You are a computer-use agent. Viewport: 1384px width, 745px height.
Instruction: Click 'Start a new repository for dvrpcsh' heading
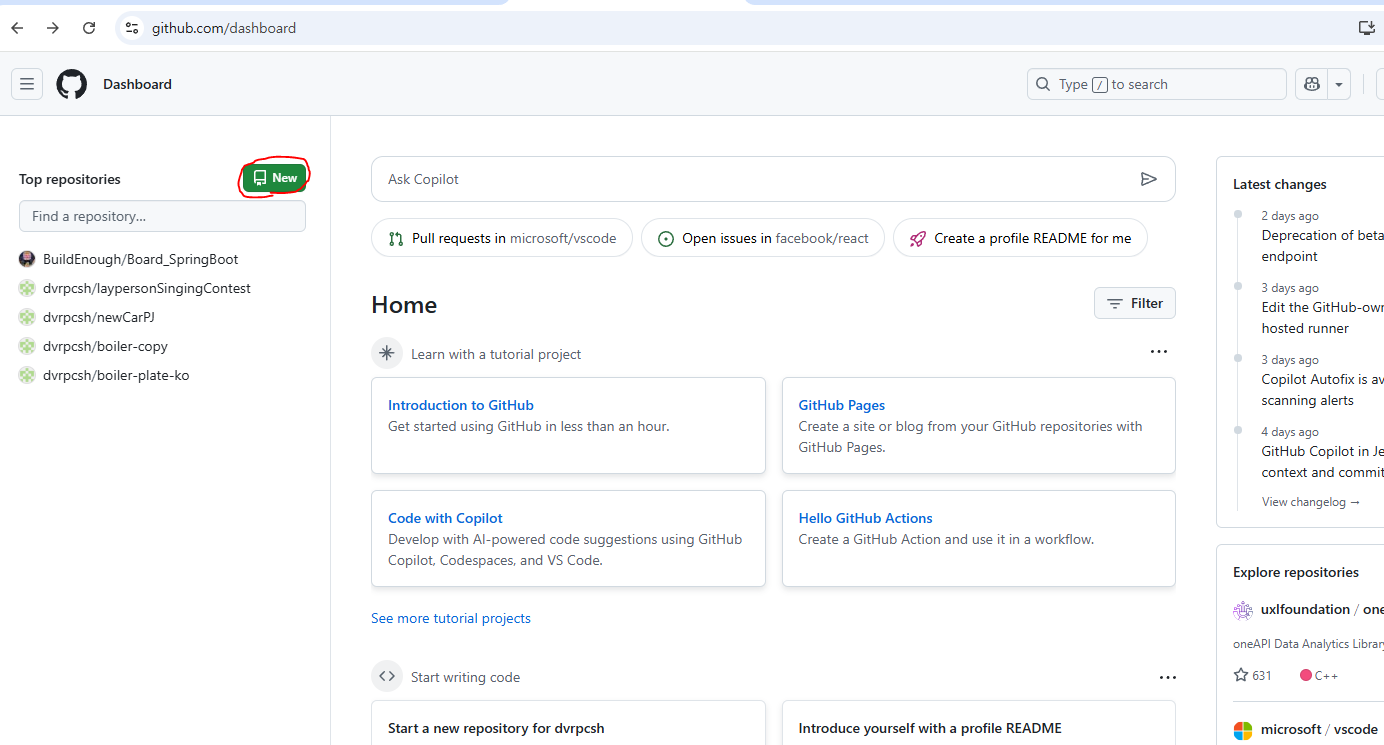496,728
